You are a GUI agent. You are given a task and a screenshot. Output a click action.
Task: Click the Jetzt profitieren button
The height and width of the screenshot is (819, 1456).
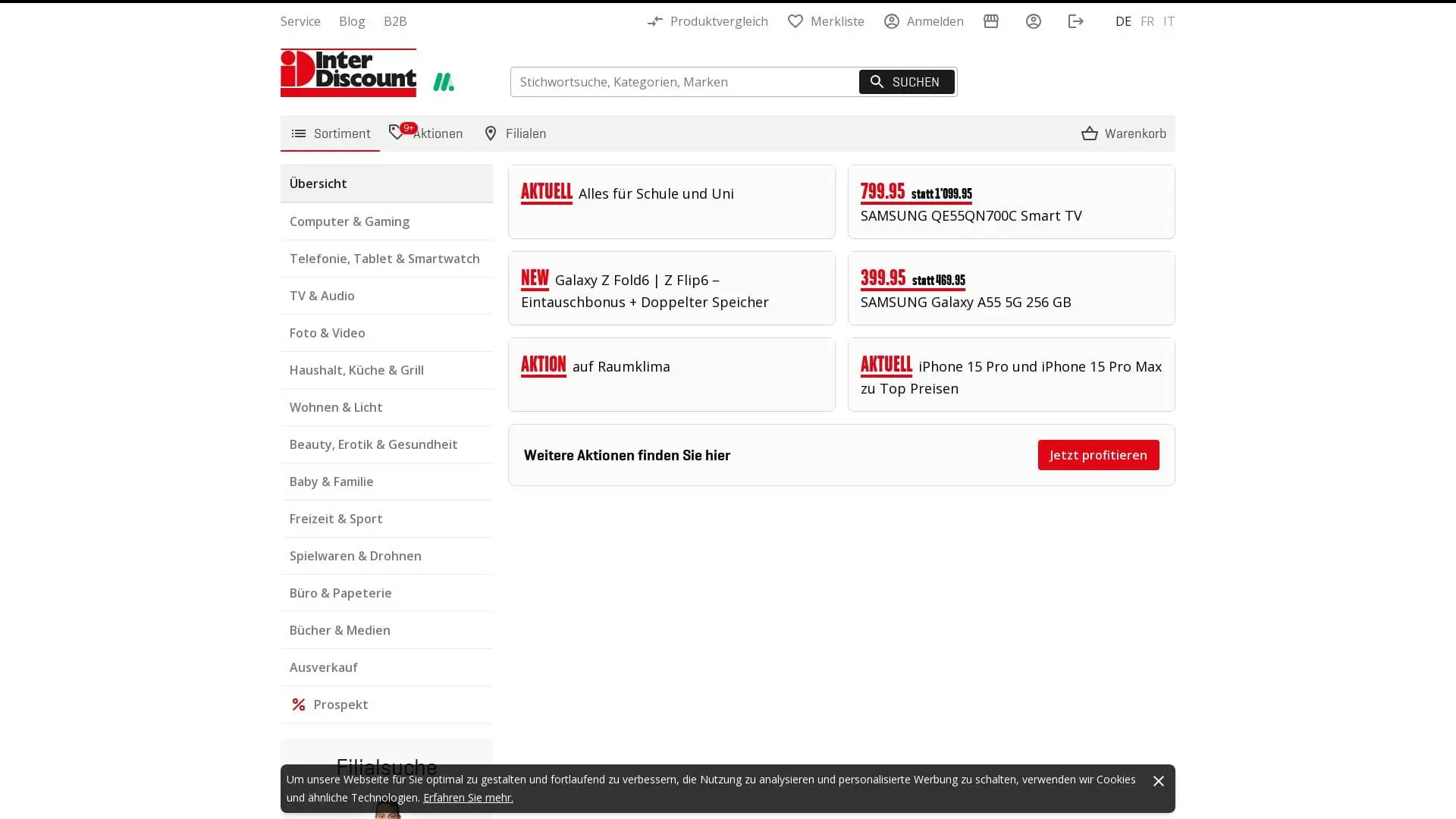1098,455
